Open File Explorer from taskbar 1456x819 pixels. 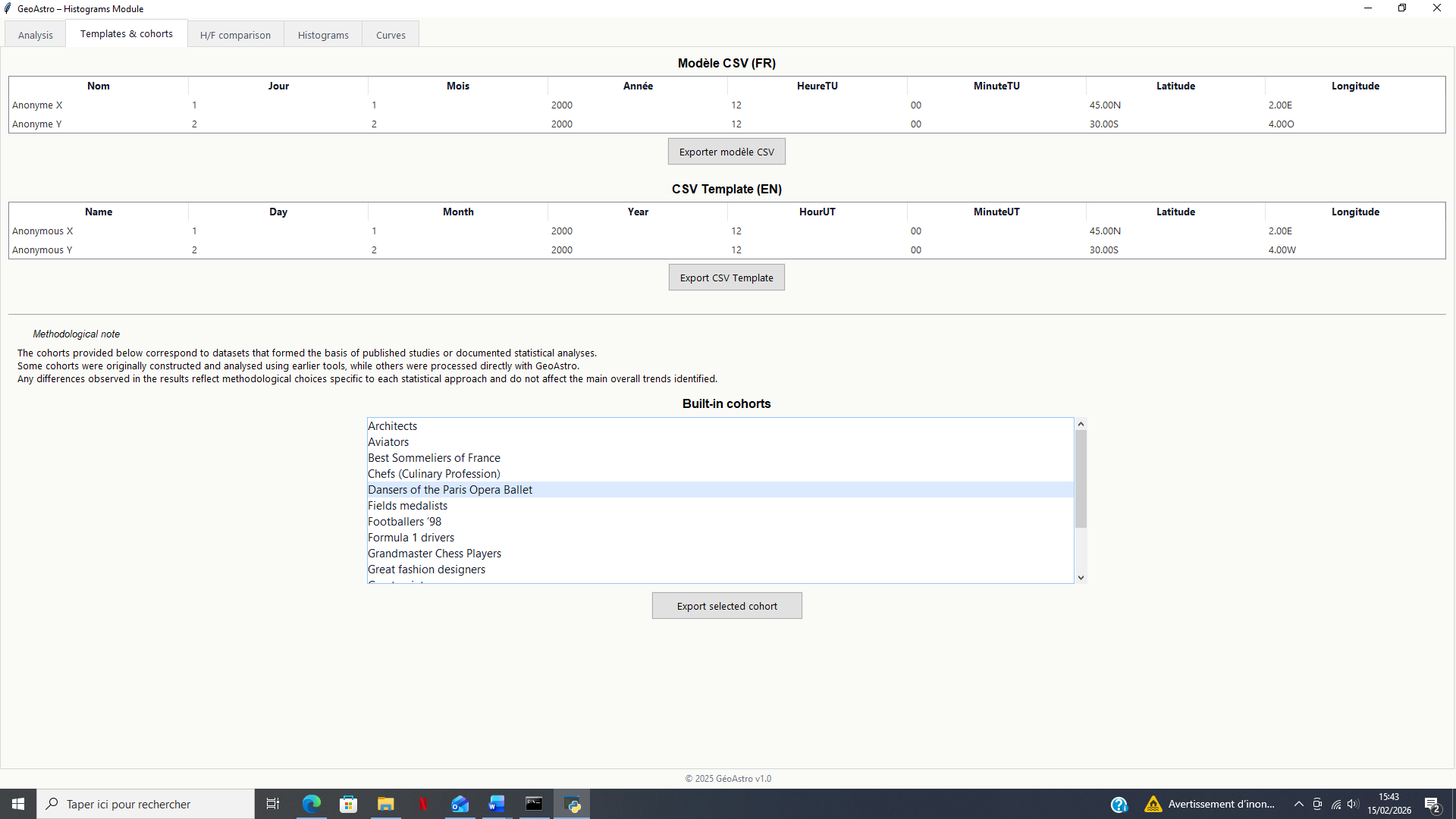(x=385, y=804)
